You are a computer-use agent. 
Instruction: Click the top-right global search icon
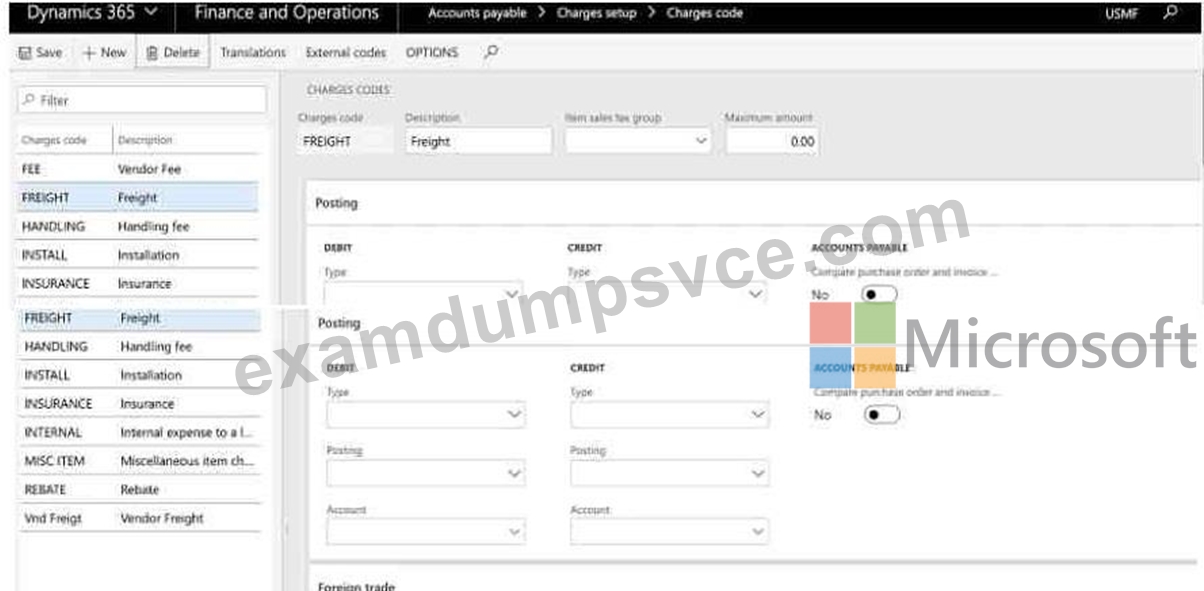[1171, 14]
